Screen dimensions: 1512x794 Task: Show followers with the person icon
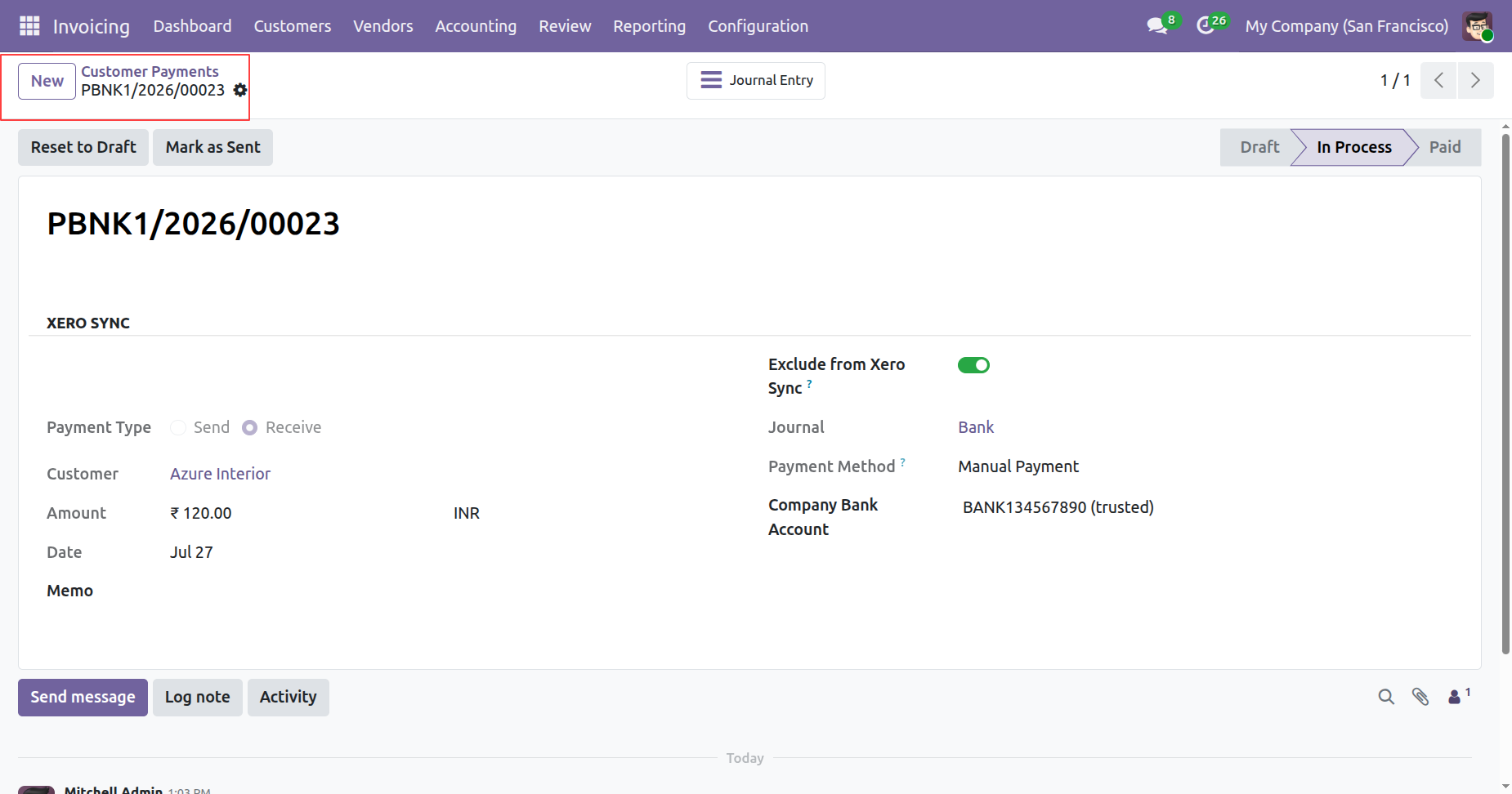(x=1459, y=696)
